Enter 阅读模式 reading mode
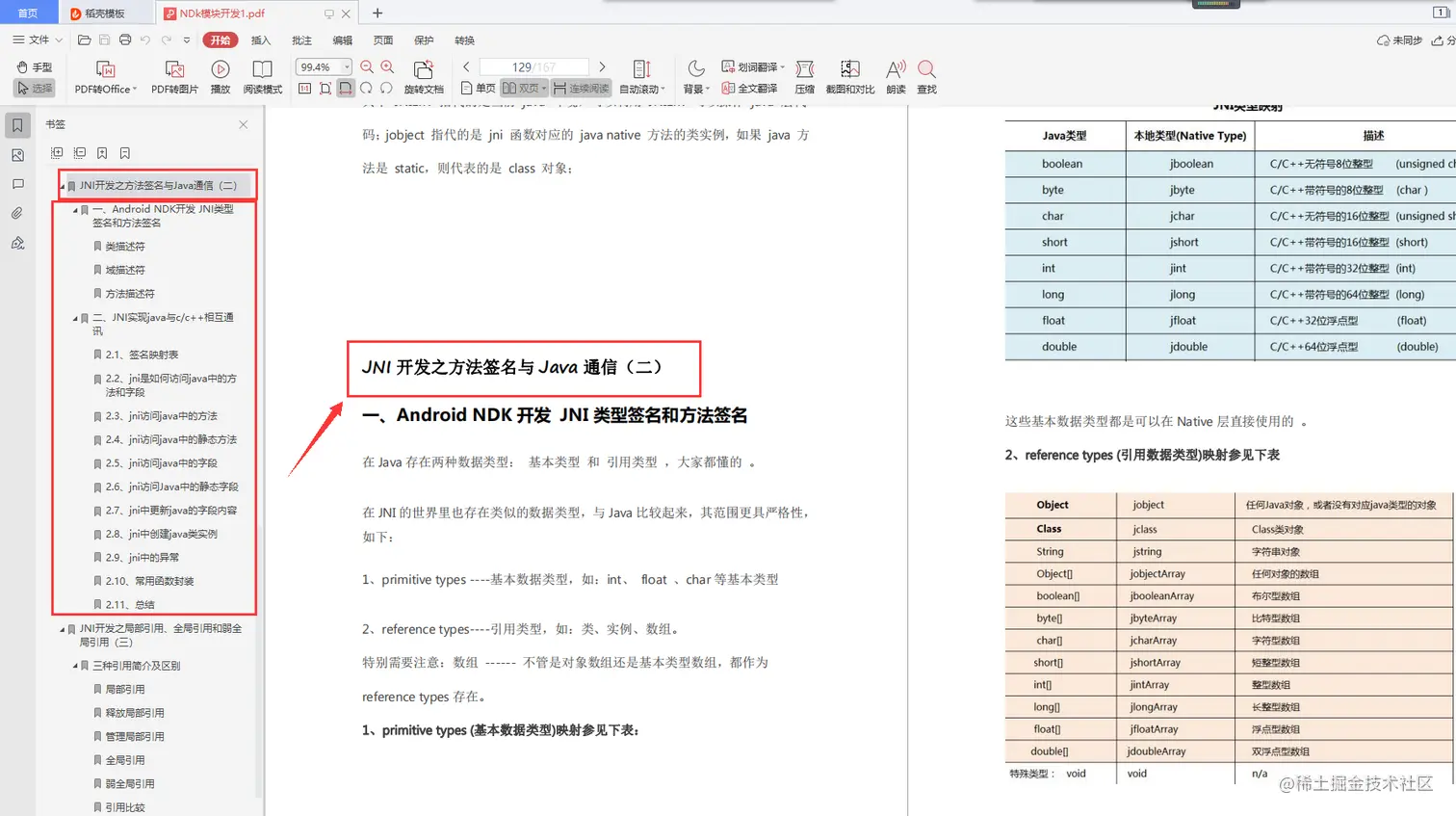 pos(262,77)
